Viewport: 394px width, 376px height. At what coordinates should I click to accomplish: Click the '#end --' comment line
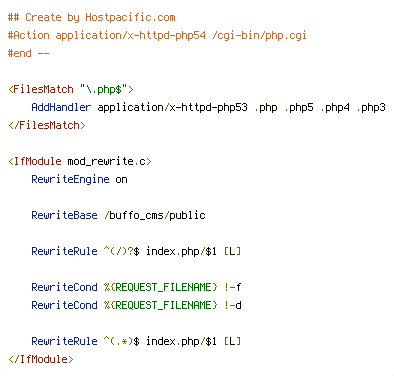coord(29,53)
